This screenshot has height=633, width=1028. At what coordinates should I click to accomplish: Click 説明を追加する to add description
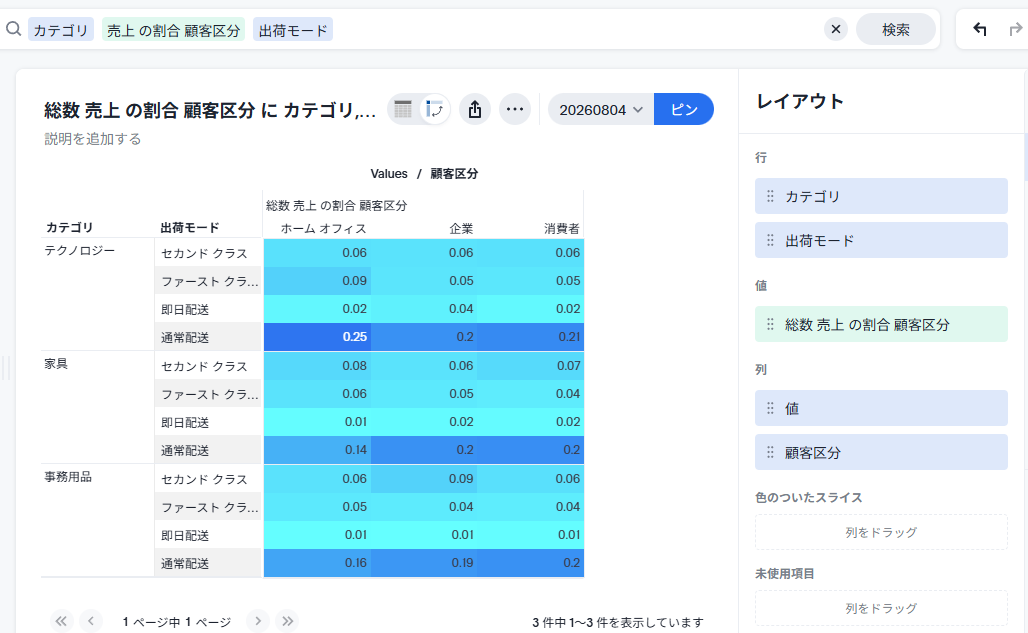click(x=92, y=139)
